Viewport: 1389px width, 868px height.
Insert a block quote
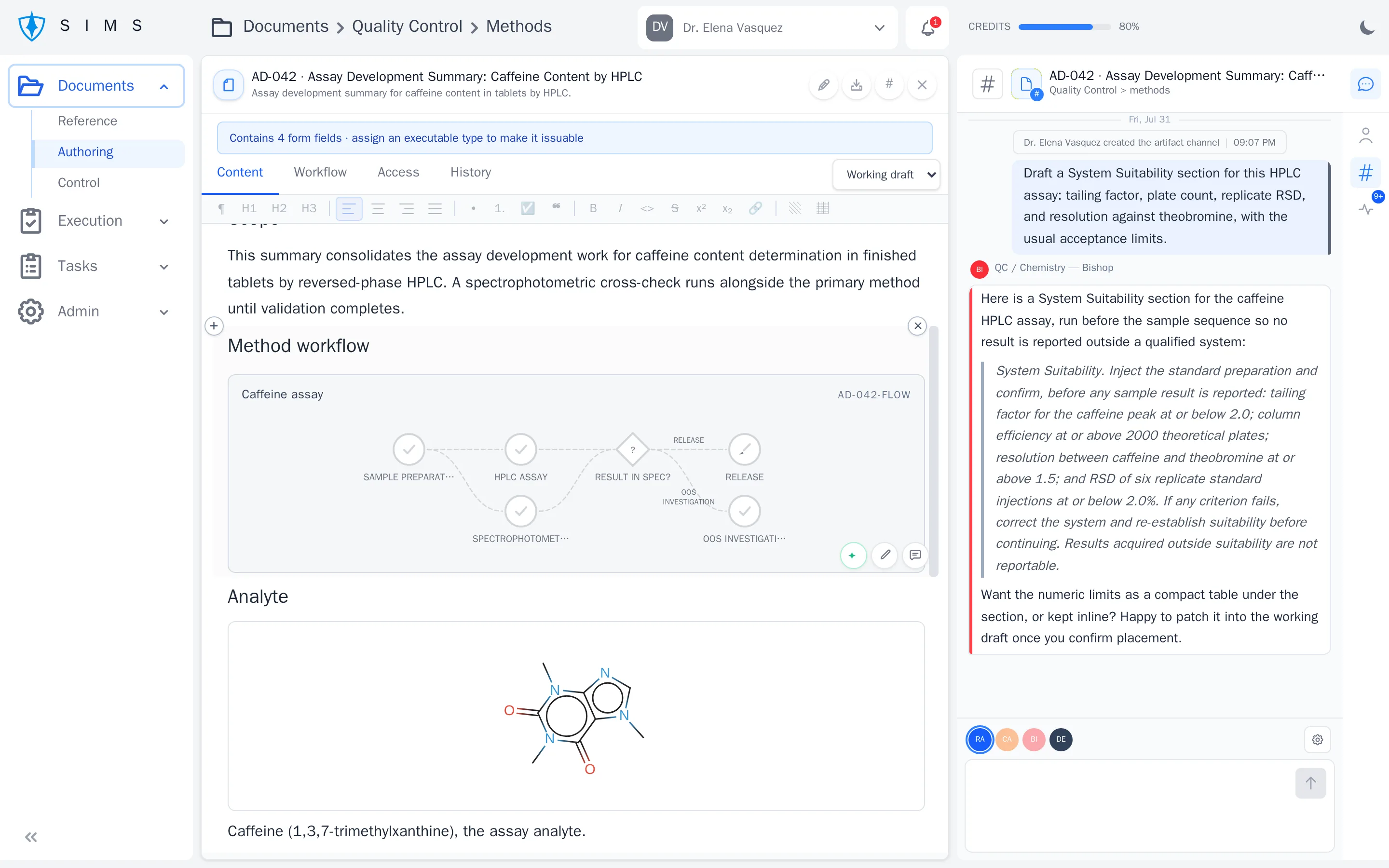click(x=556, y=207)
